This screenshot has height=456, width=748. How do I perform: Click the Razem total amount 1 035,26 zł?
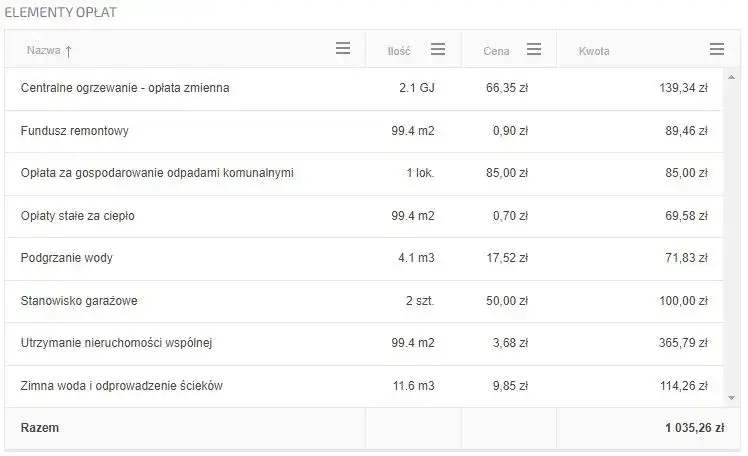[694, 428]
